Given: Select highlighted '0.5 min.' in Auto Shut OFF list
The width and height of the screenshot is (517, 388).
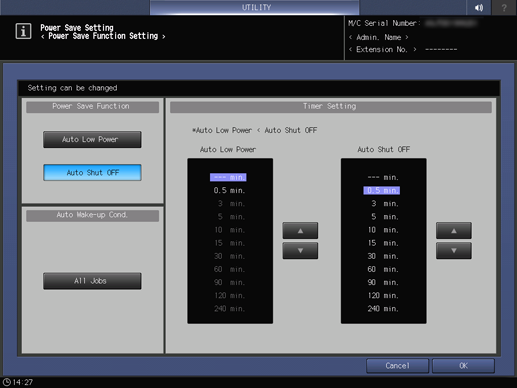Looking at the screenshot, I should pos(382,190).
